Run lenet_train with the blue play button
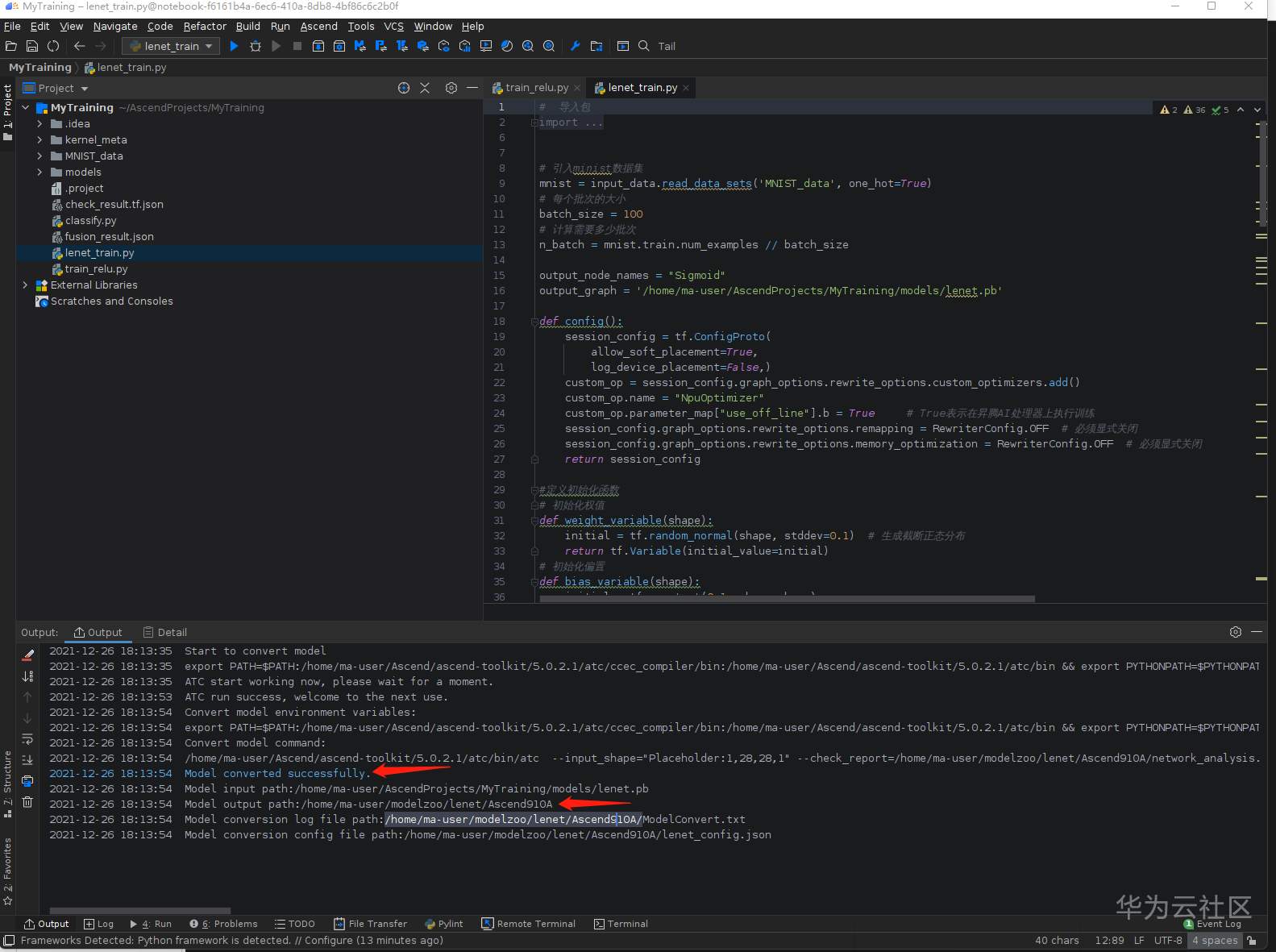The image size is (1276, 952). [x=234, y=46]
